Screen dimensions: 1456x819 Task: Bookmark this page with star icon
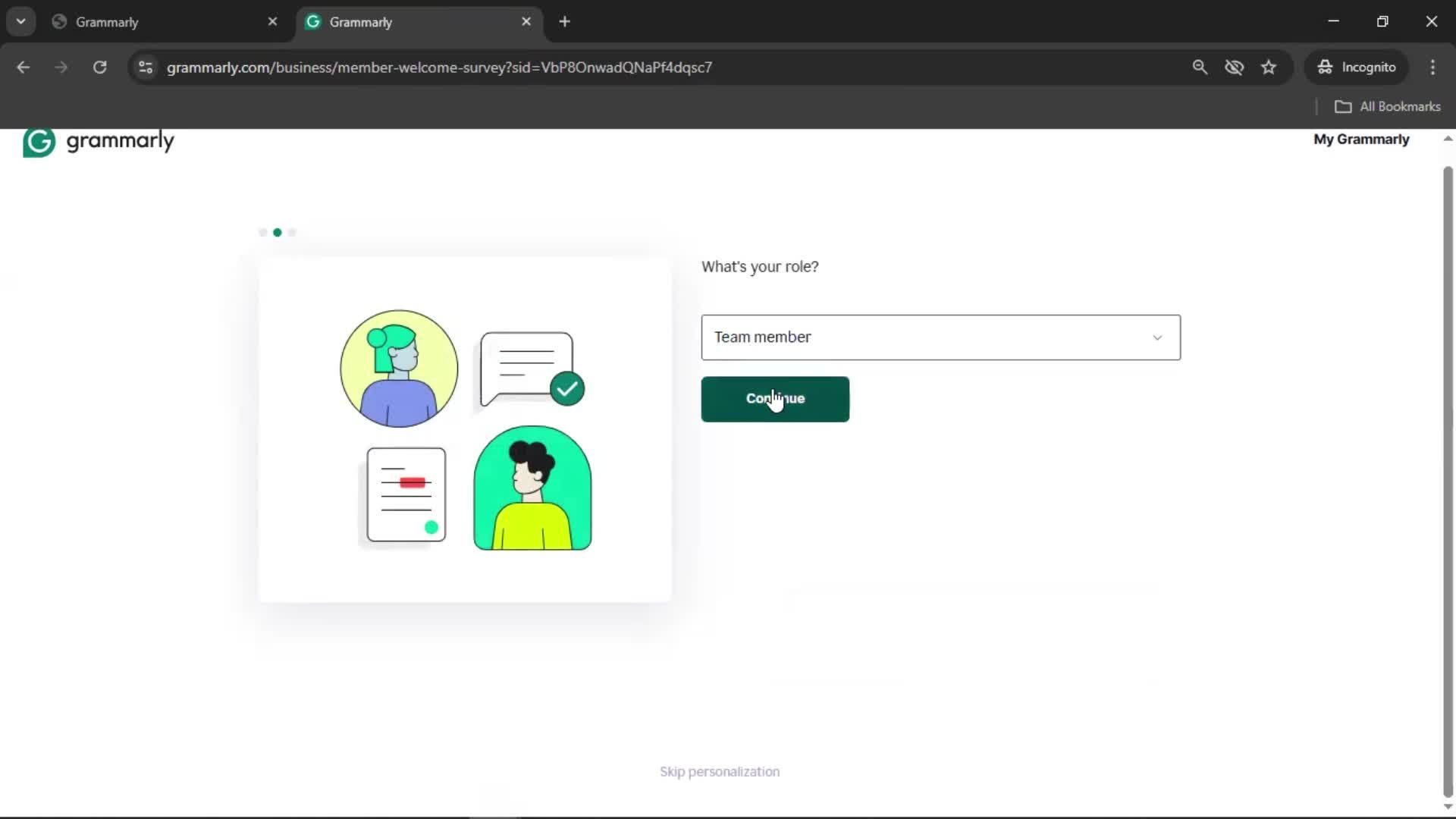click(1269, 67)
